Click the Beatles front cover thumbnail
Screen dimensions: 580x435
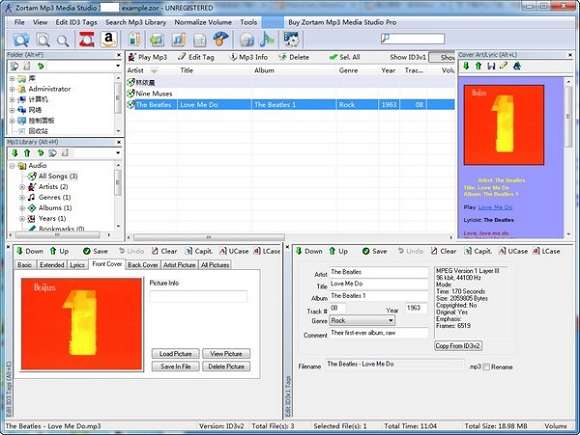click(82, 324)
